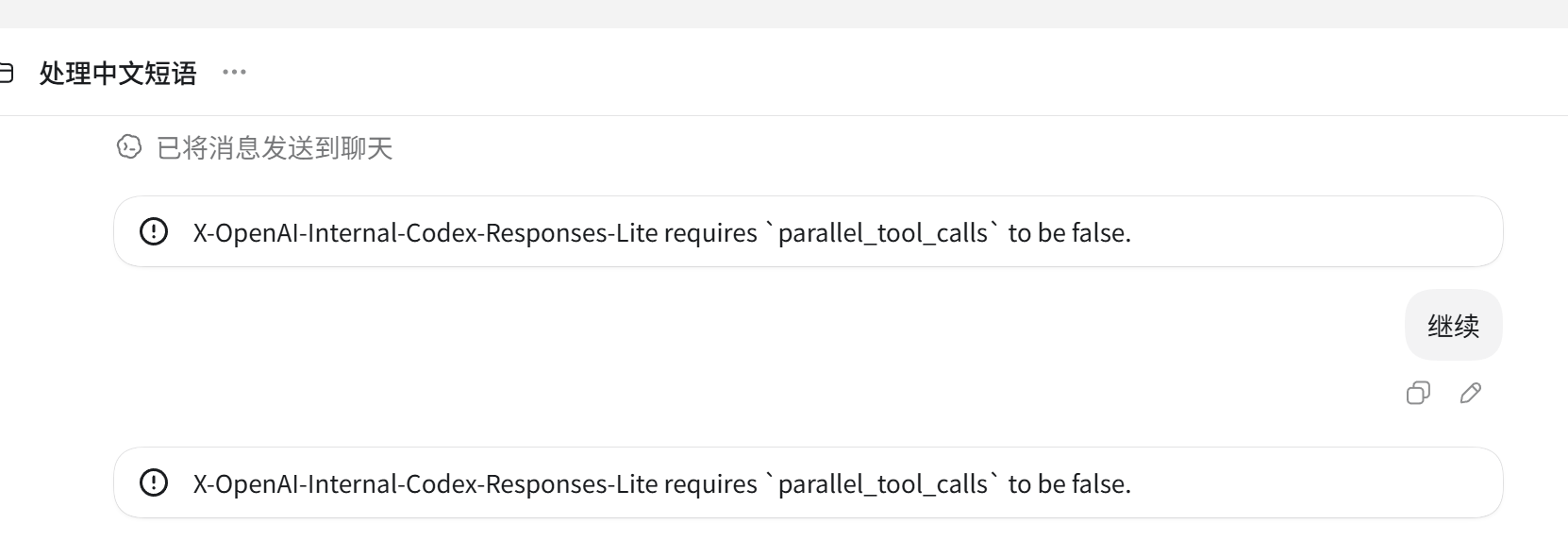
Task: Click the words 'to be false.' in the first error
Action: (x=1069, y=233)
